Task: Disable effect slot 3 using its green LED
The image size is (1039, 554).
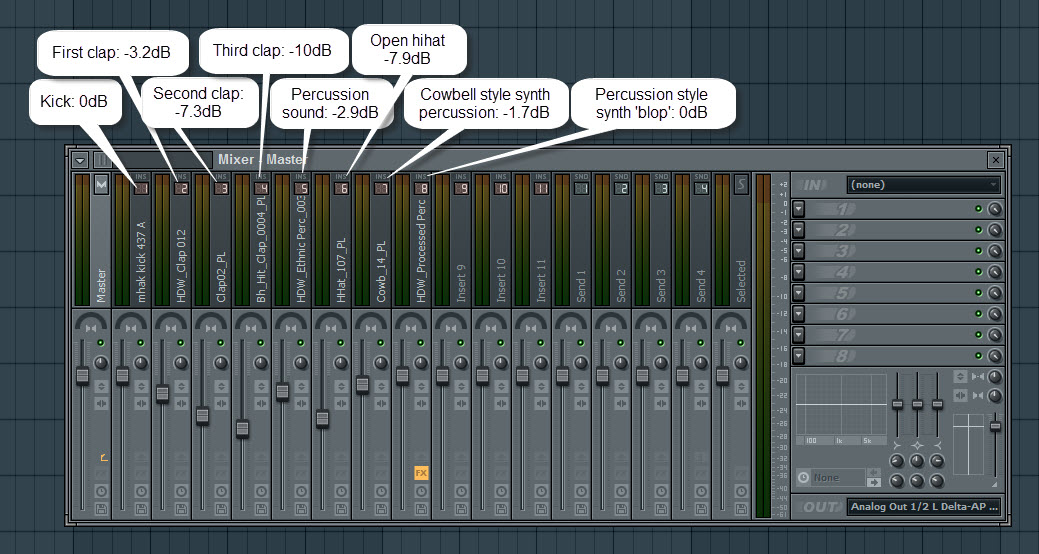Action: pyautogui.click(x=978, y=251)
